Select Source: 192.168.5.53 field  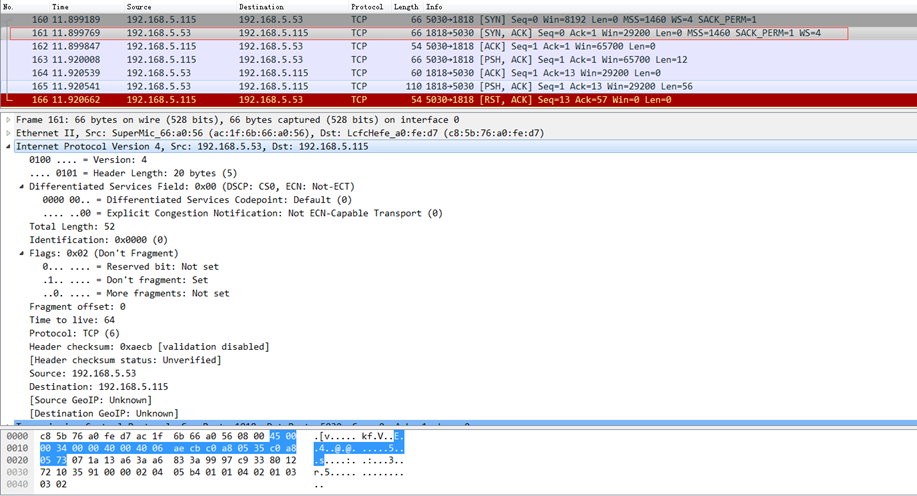click(x=82, y=373)
